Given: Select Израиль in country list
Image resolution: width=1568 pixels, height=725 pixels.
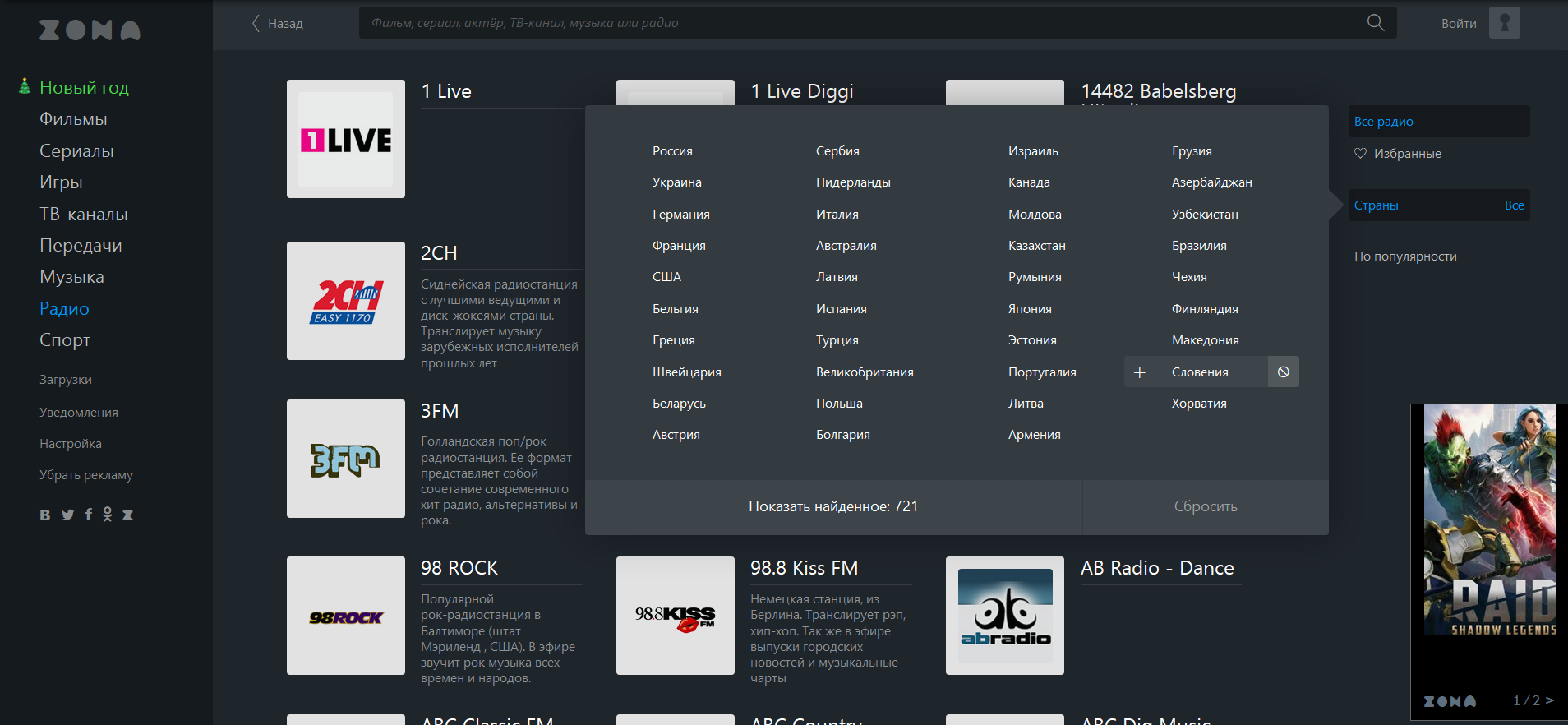Looking at the screenshot, I should [1033, 151].
